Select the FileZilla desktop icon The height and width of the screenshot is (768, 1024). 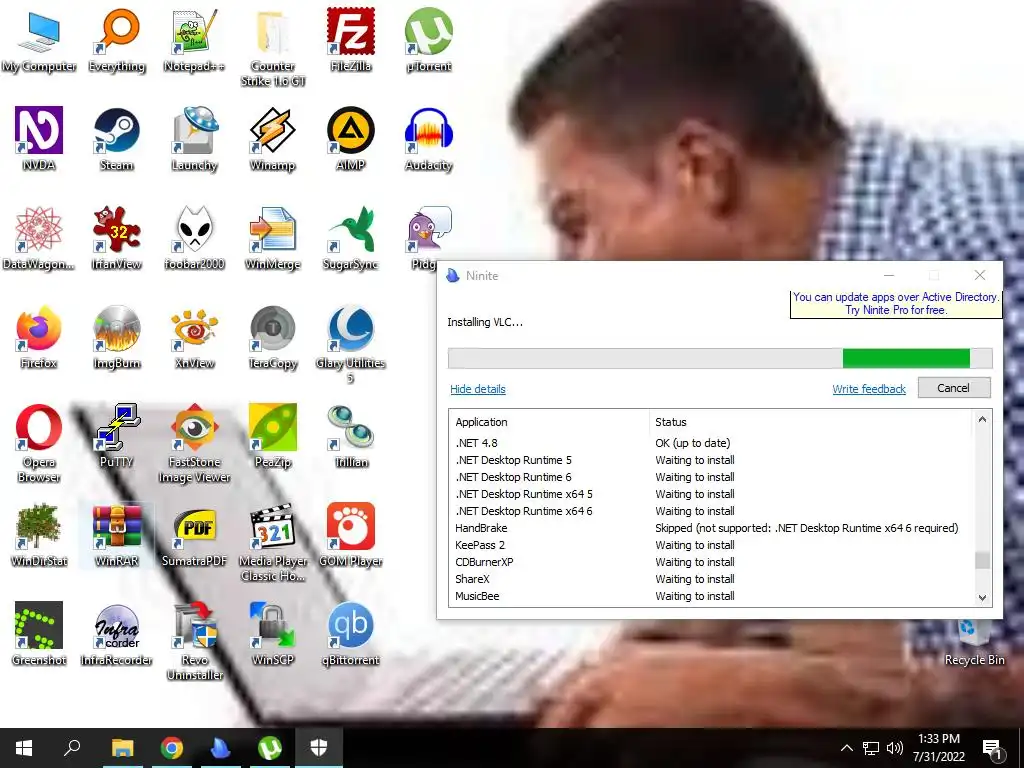351,40
